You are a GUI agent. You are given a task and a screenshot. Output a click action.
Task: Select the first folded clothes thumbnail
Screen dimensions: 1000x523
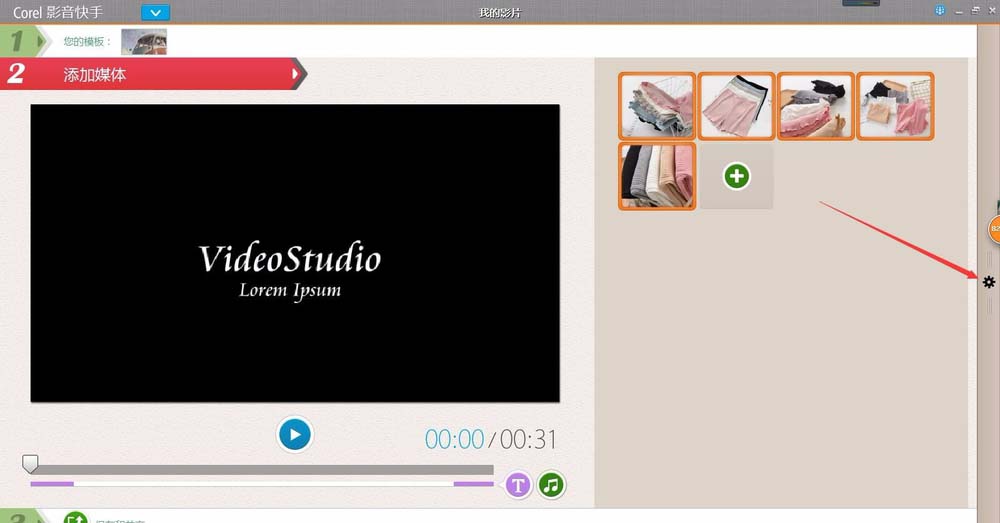coord(657,106)
